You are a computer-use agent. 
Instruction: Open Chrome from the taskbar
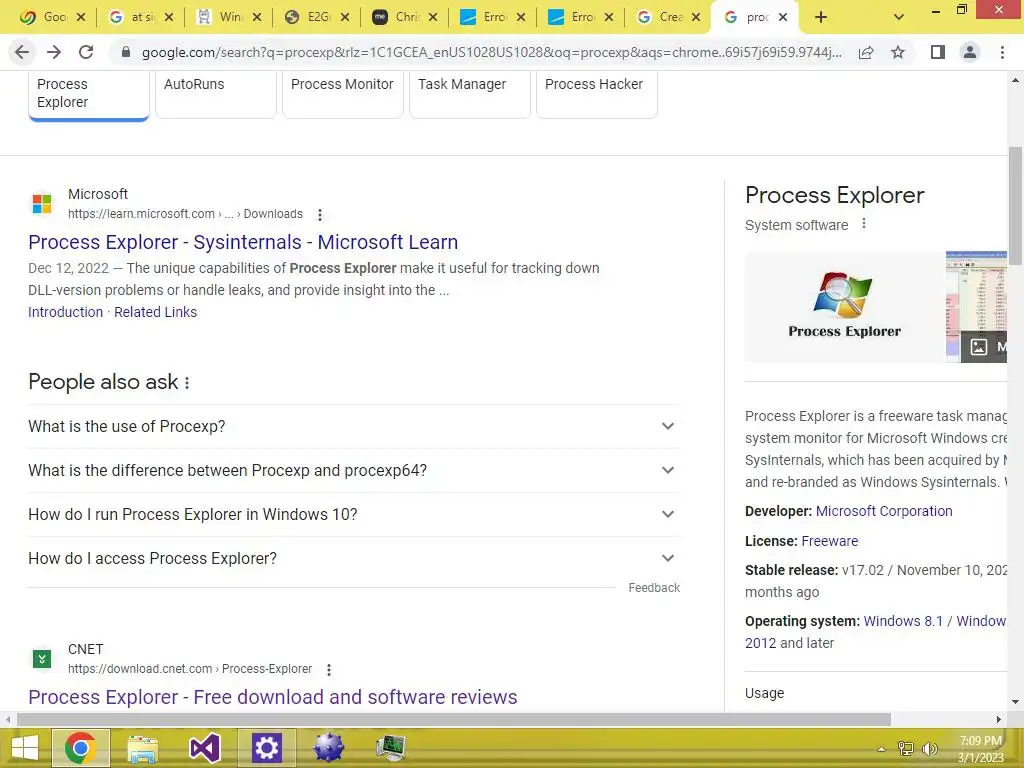tap(80, 748)
